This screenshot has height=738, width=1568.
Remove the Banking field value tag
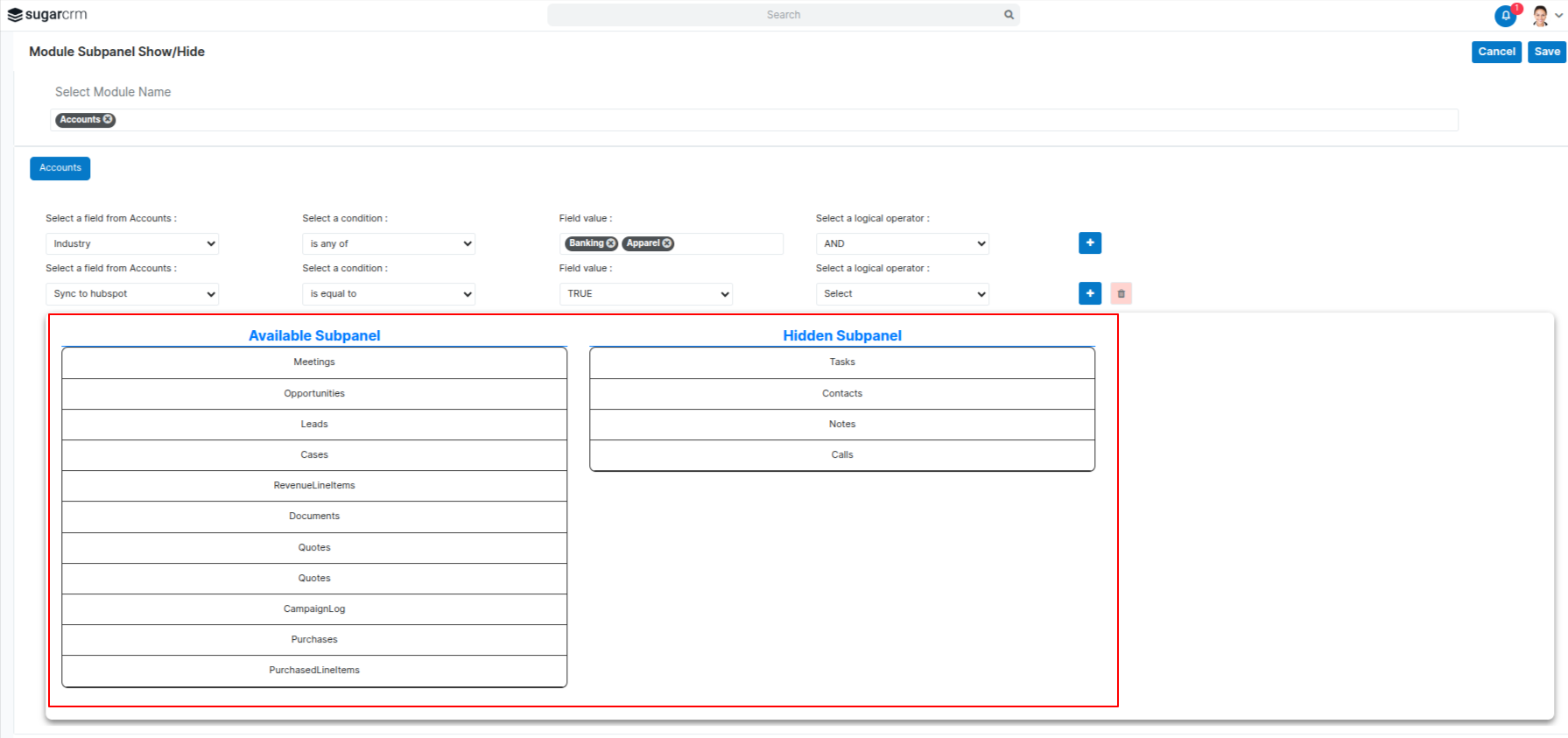pyautogui.click(x=611, y=243)
